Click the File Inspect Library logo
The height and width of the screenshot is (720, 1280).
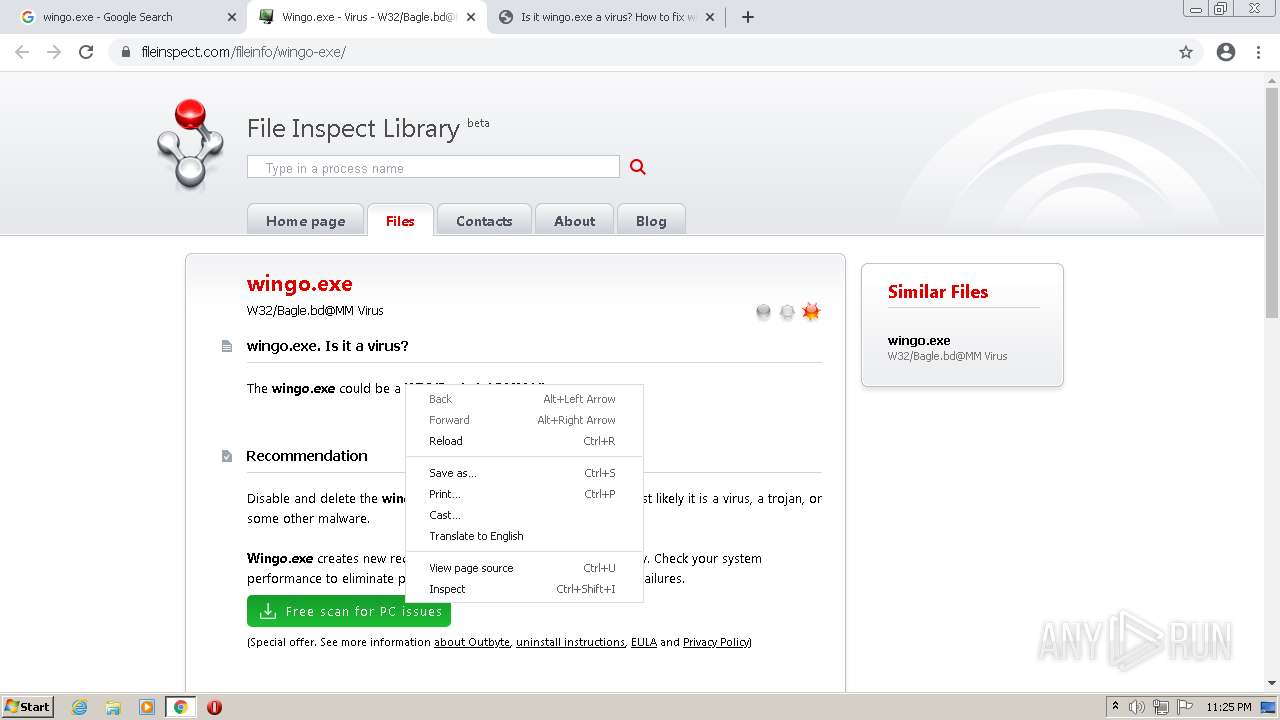click(190, 144)
